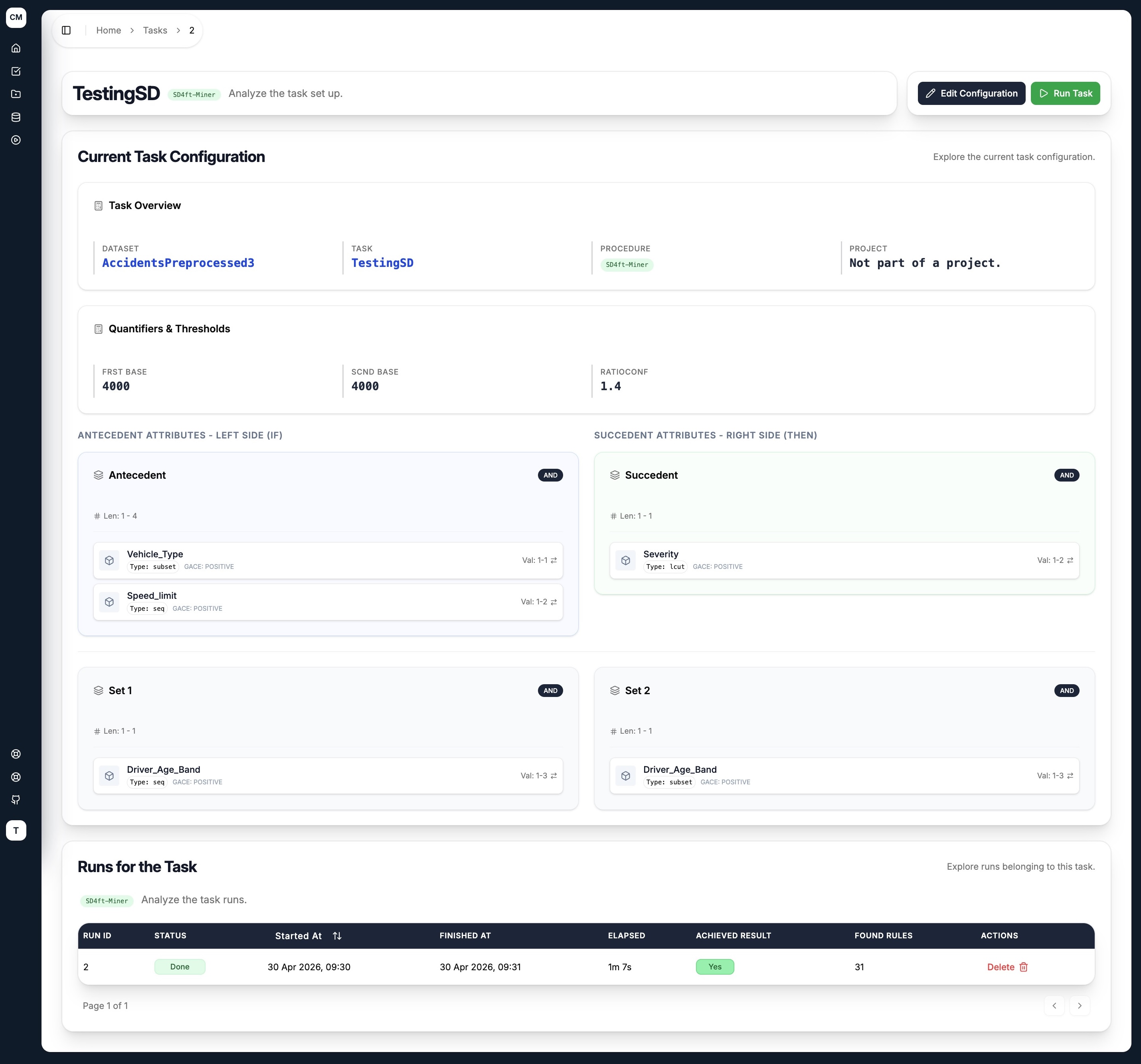The width and height of the screenshot is (1141, 1064).
Task: Click the lower lifebuoy support sidebar icon
Action: tap(16, 777)
